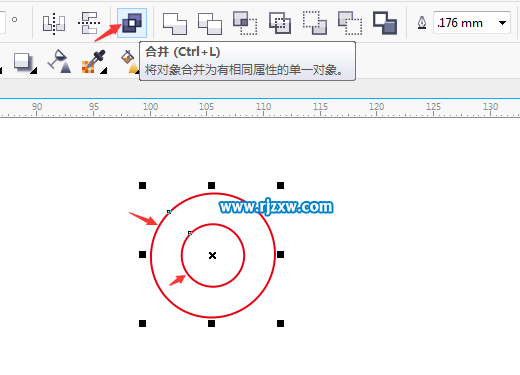This screenshot has height=375, width=520.
Task: Click the bottom-center selection handle
Action: tap(211, 323)
